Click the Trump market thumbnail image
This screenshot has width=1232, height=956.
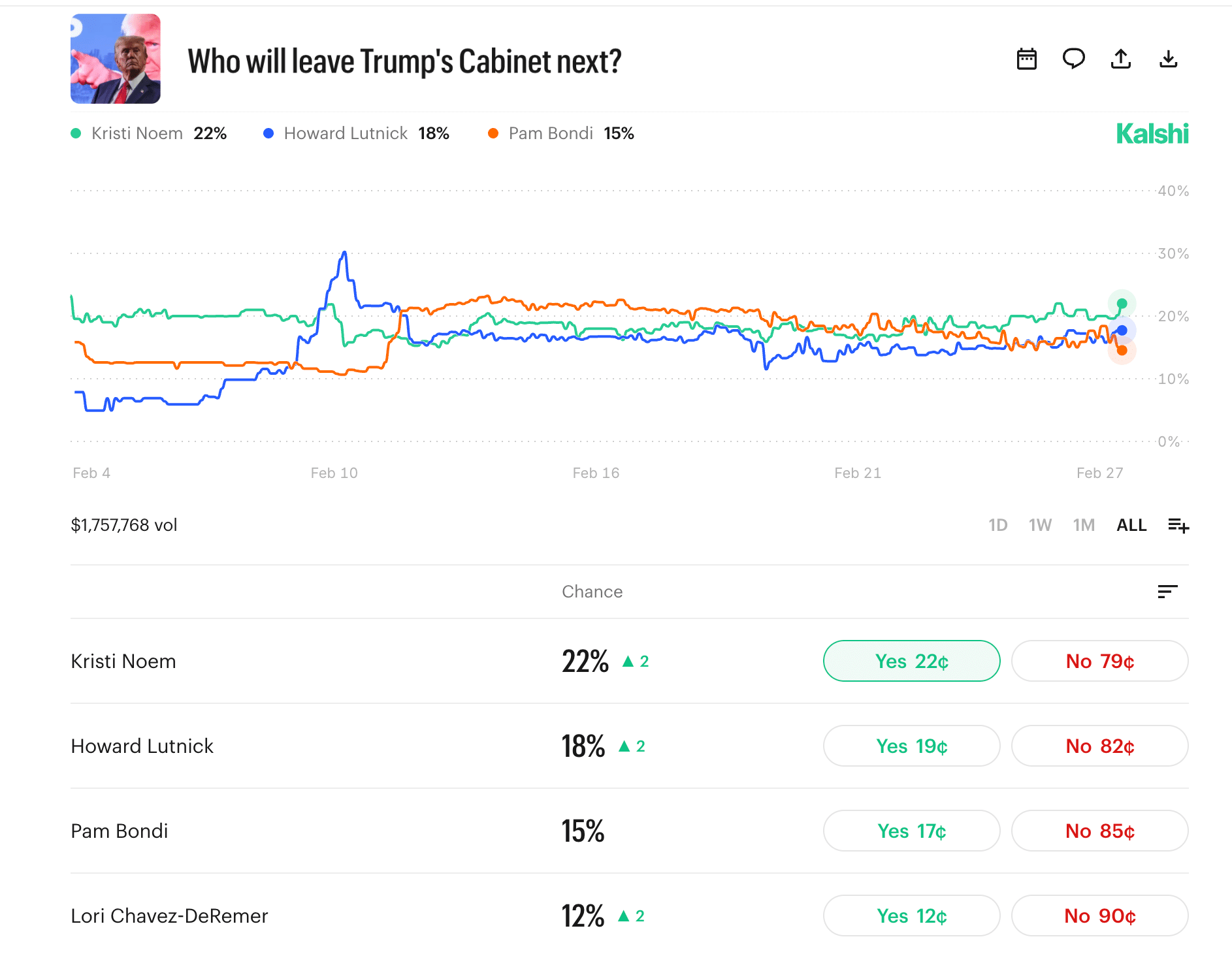point(115,59)
